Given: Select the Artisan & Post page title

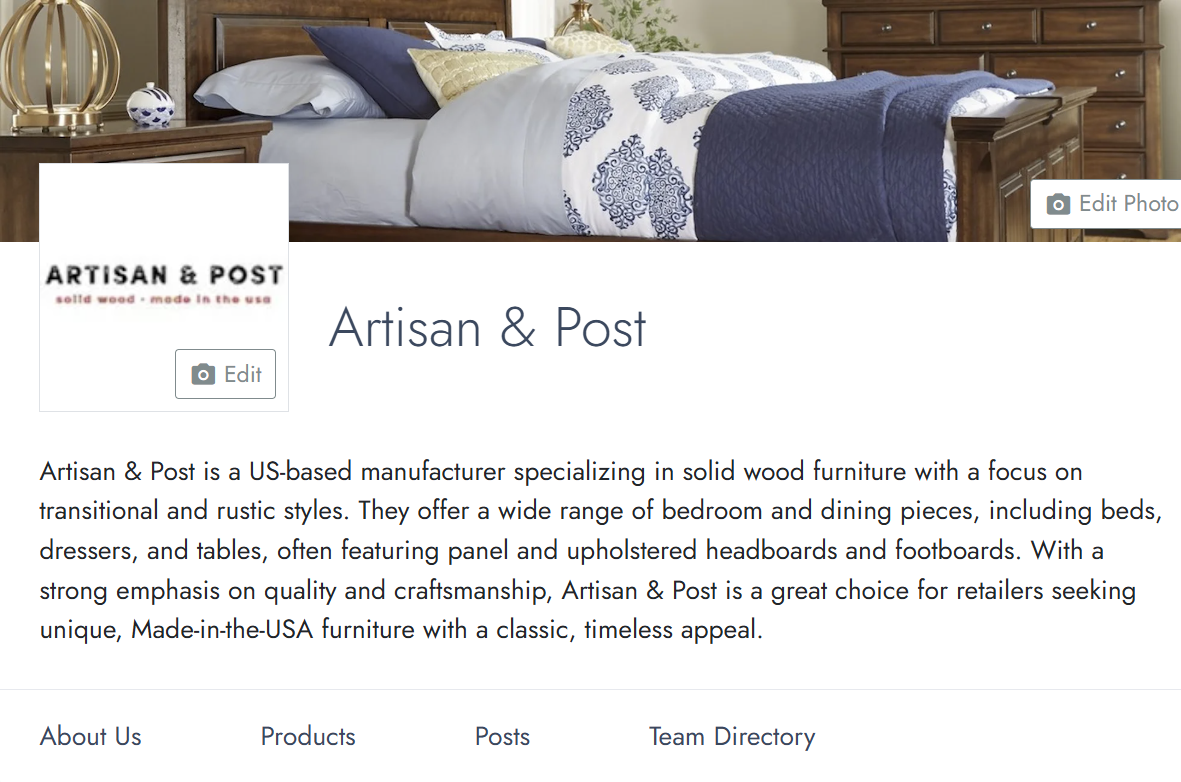Looking at the screenshot, I should (x=488, y=327).
